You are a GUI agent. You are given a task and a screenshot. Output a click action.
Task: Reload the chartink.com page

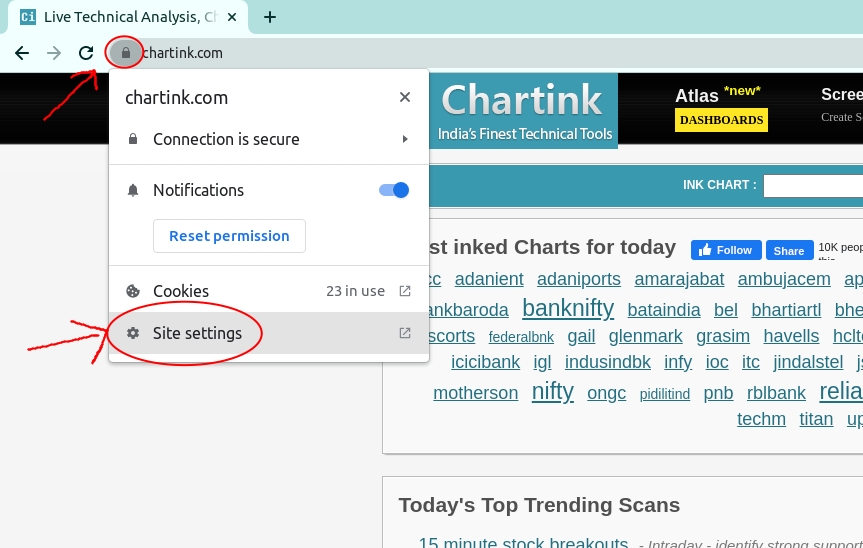tap(86, 53)
